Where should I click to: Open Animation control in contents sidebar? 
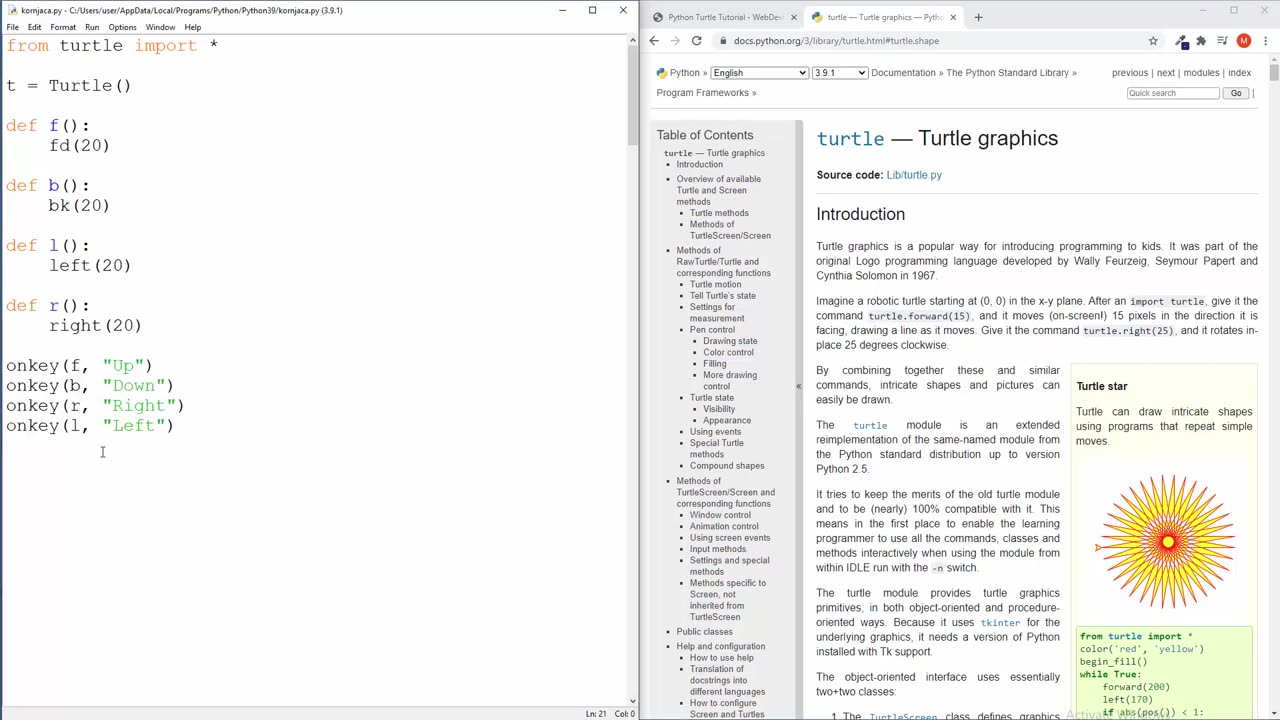pyautogui.click(x=724, y=527)
